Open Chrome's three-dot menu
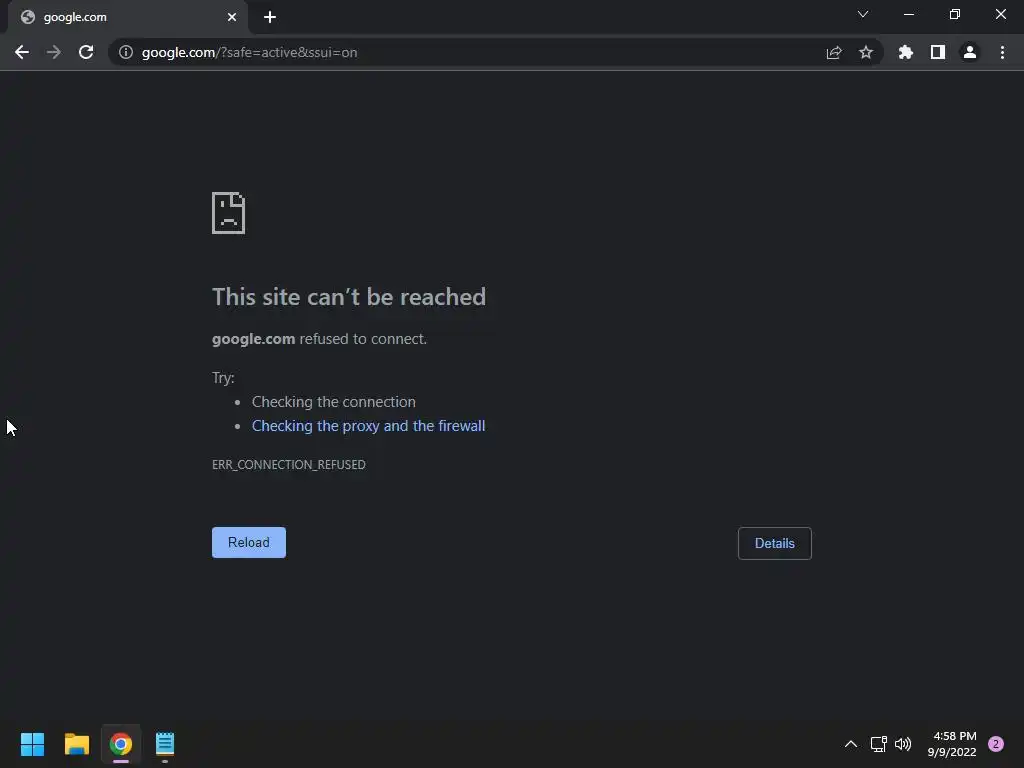 coord(1002,52)
